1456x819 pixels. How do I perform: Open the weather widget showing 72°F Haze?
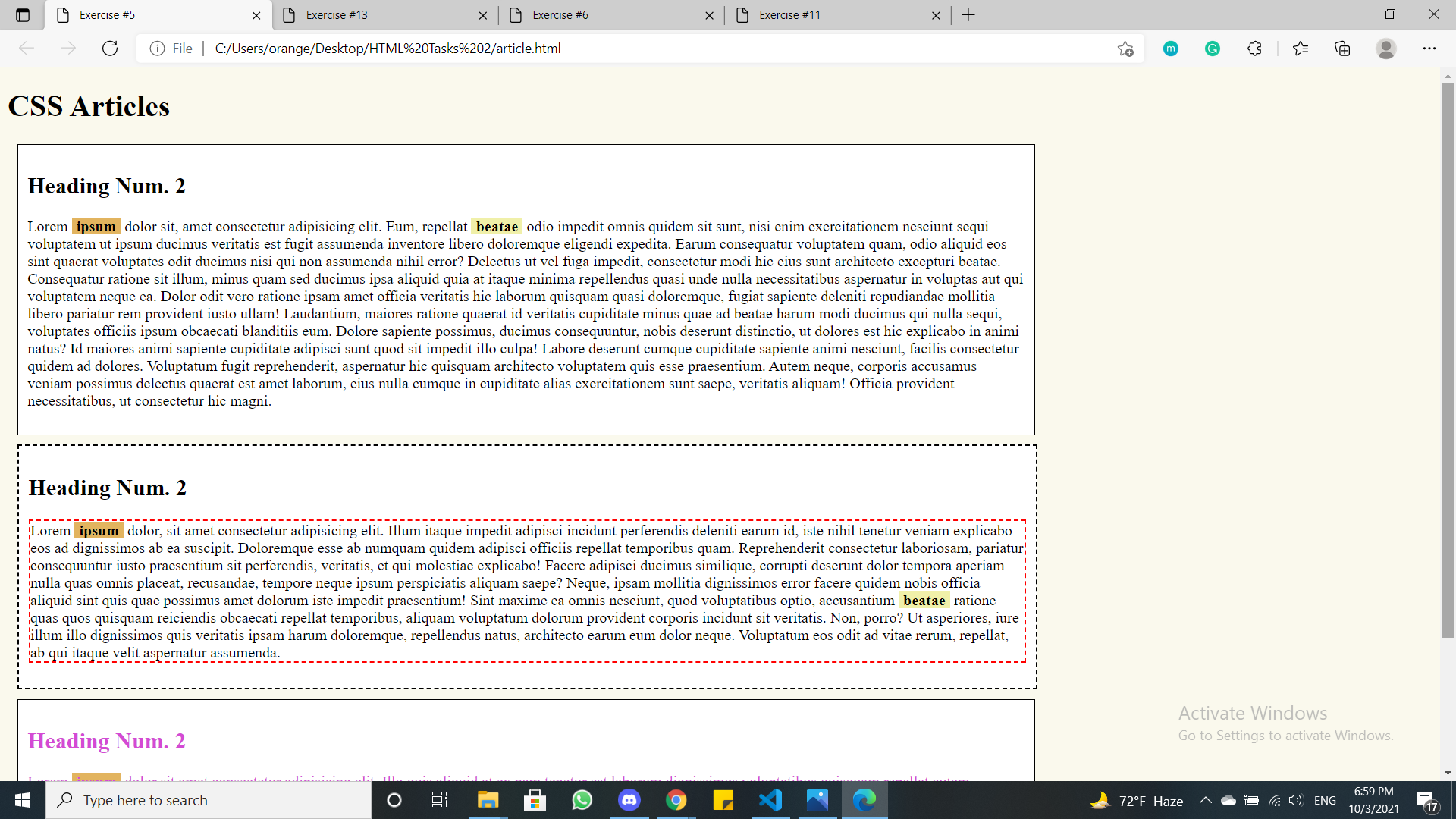(1137, 800)
